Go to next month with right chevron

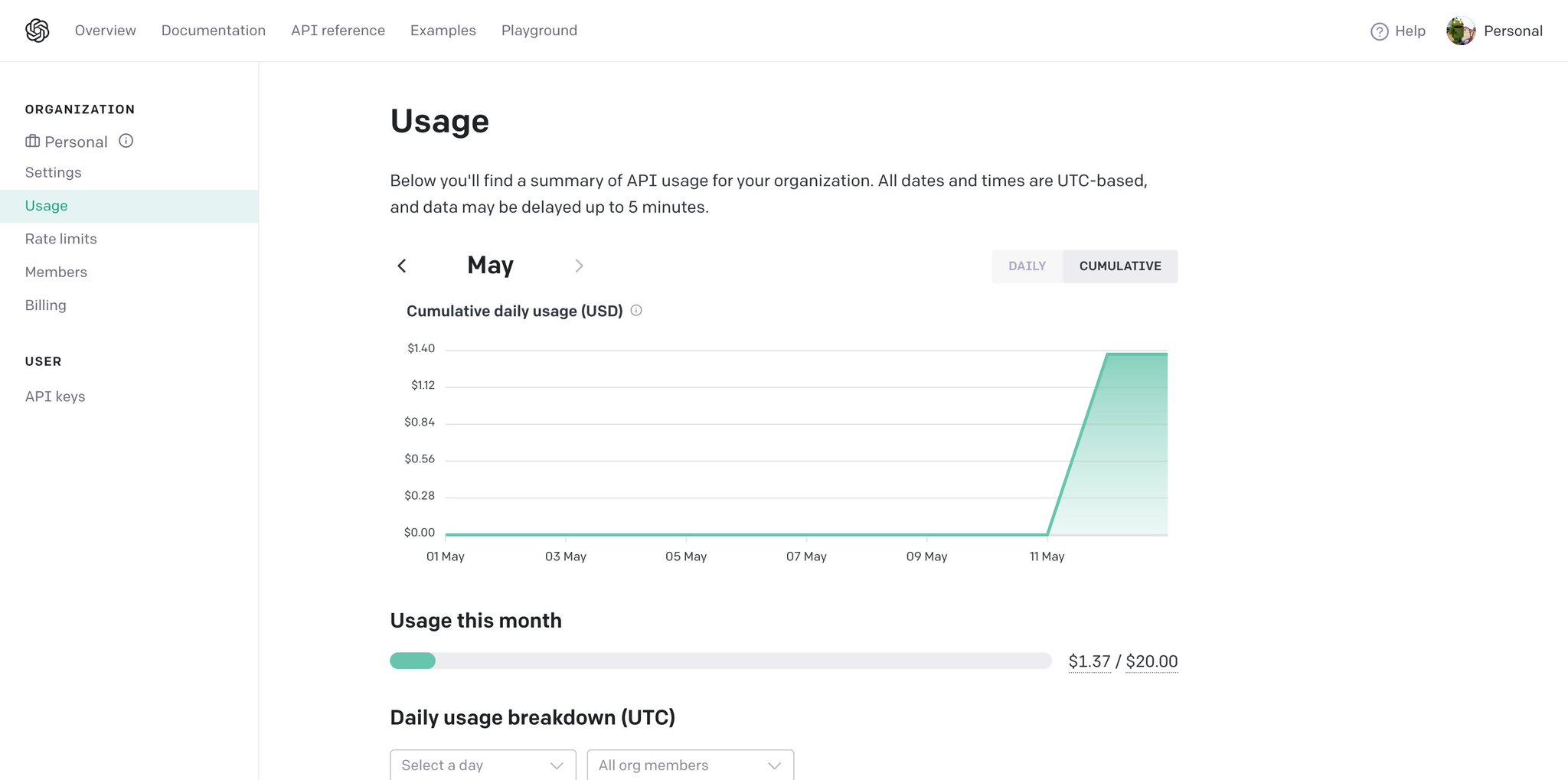[x=579, y=266]
